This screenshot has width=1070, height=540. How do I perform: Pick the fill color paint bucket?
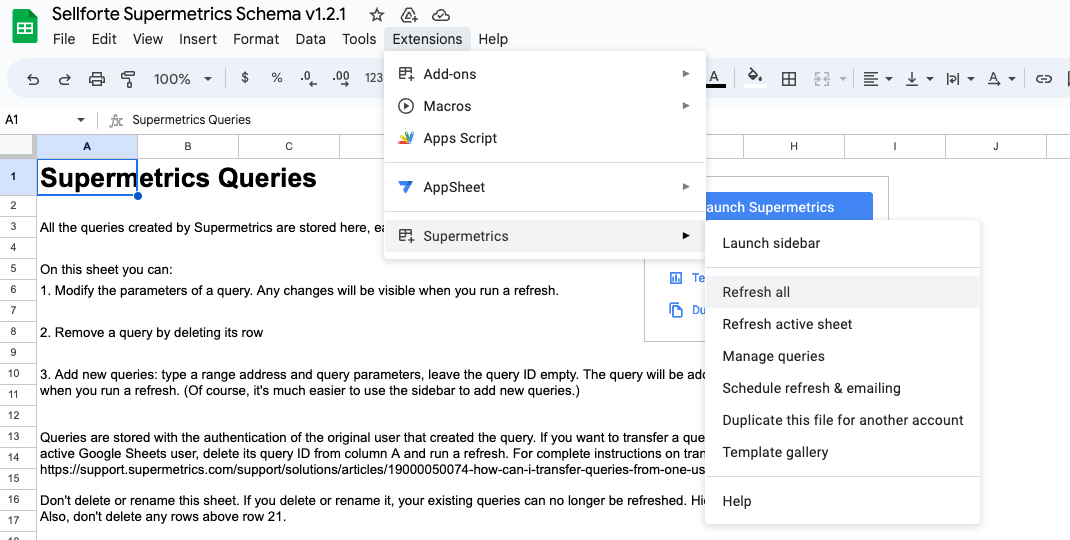(x=755, y=79)
